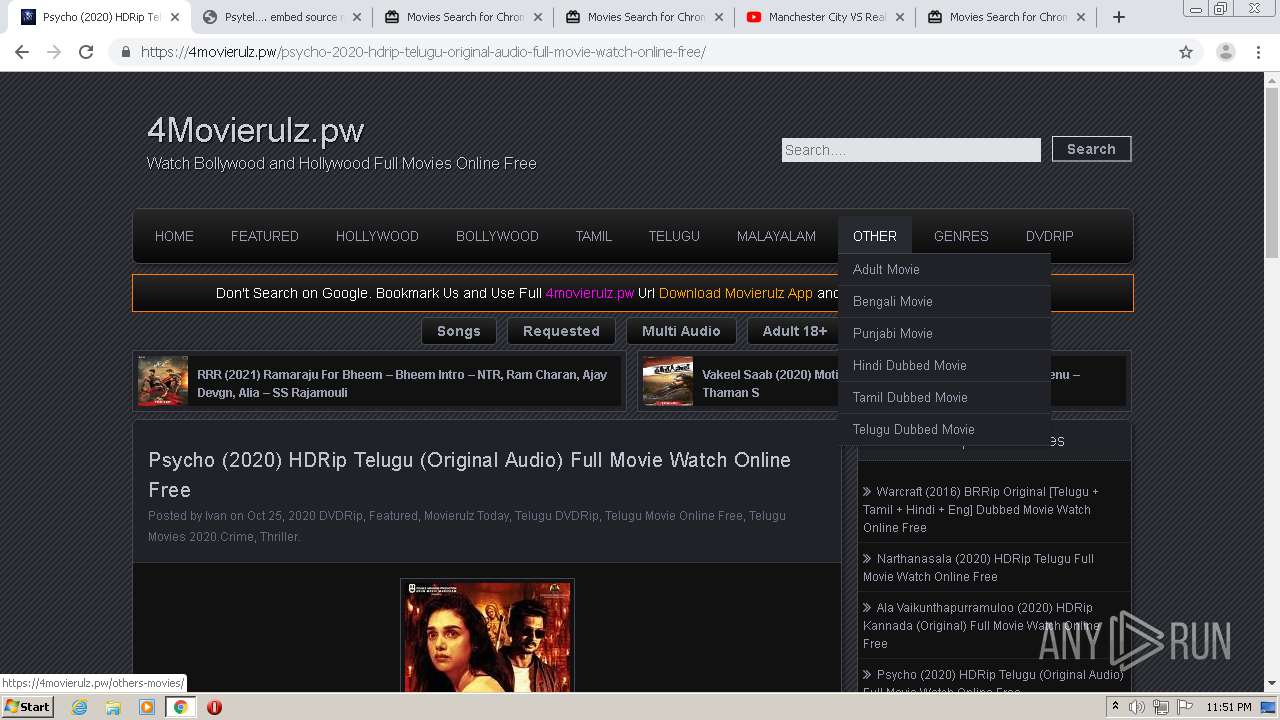This screenshot has width=1280, height=720.
Task: Click the site lock icon in address bar
Action: [x=126, y=52]
